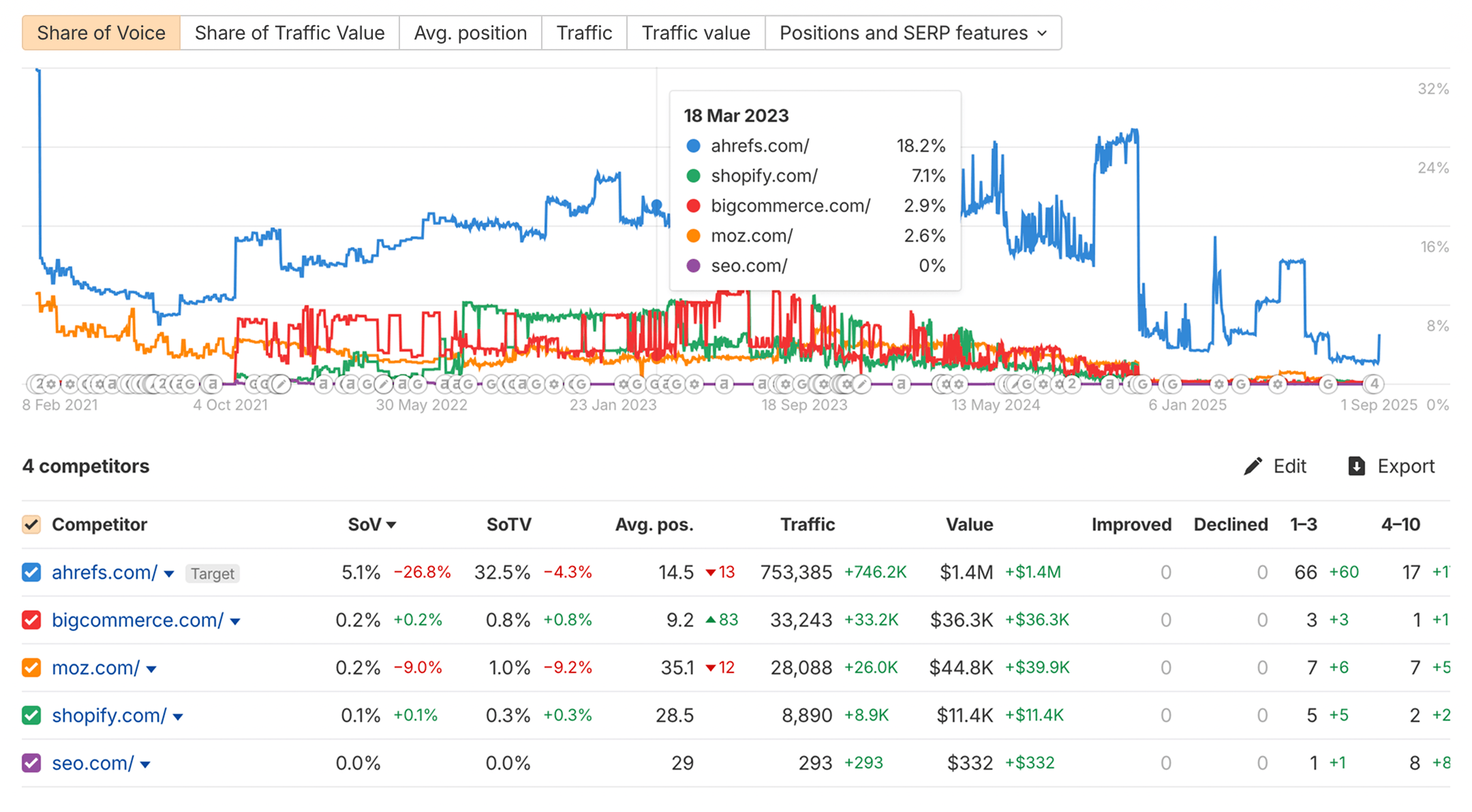Select the Avg. position tab
Viewport: 1472px width, 812px height.
[x=470, y=33]
